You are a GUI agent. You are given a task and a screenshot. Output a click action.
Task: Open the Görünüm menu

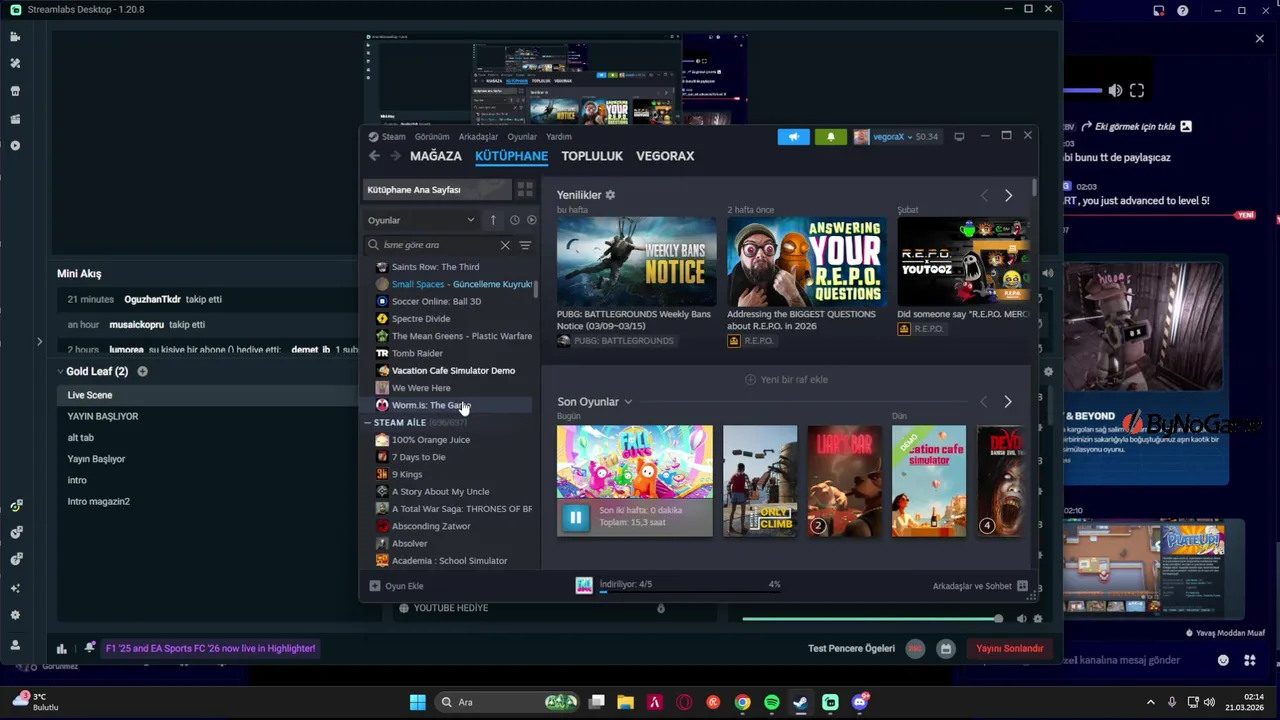(x=432, y=137)
